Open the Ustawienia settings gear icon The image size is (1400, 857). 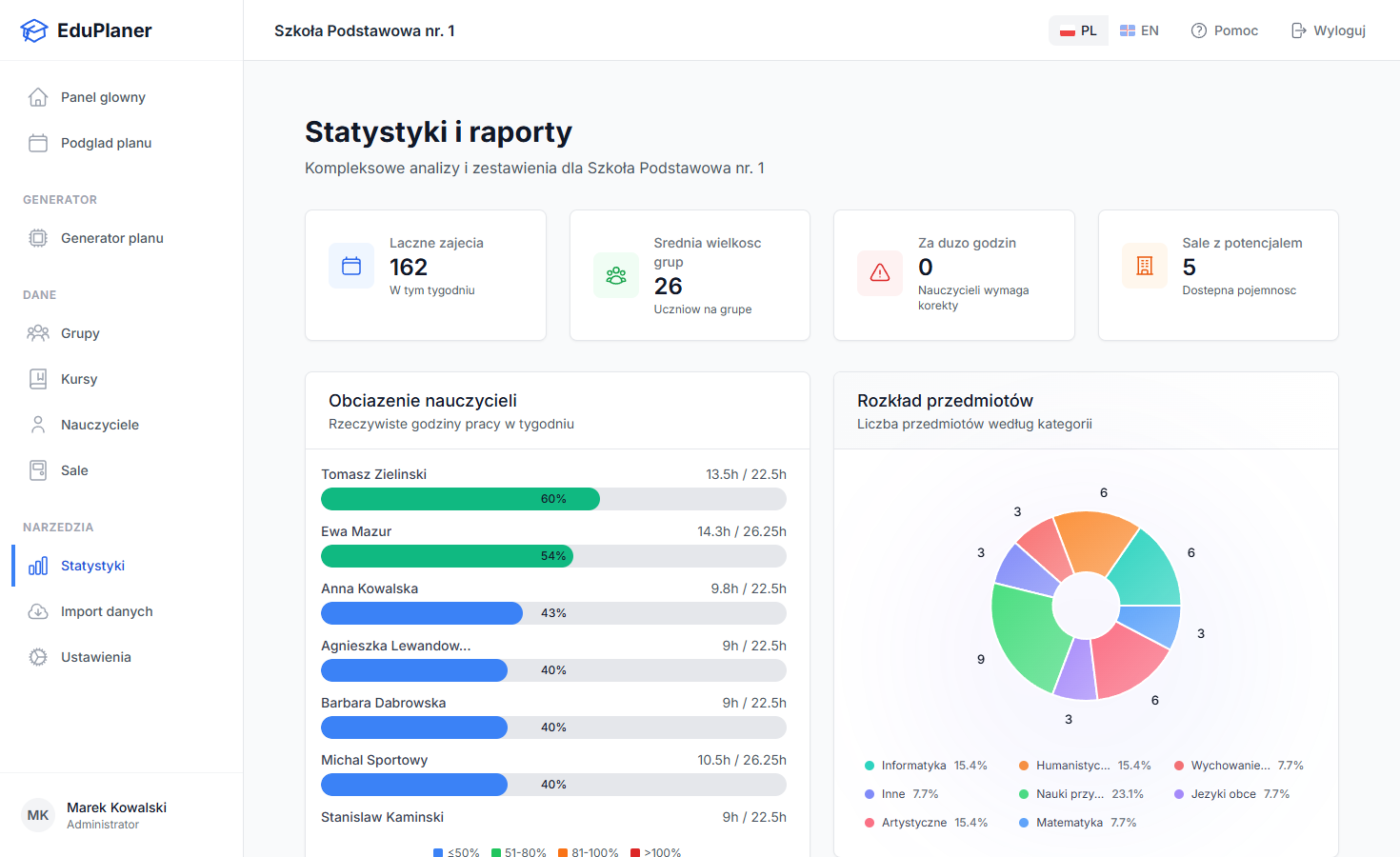pyautogui.click(x=38, y=656)
